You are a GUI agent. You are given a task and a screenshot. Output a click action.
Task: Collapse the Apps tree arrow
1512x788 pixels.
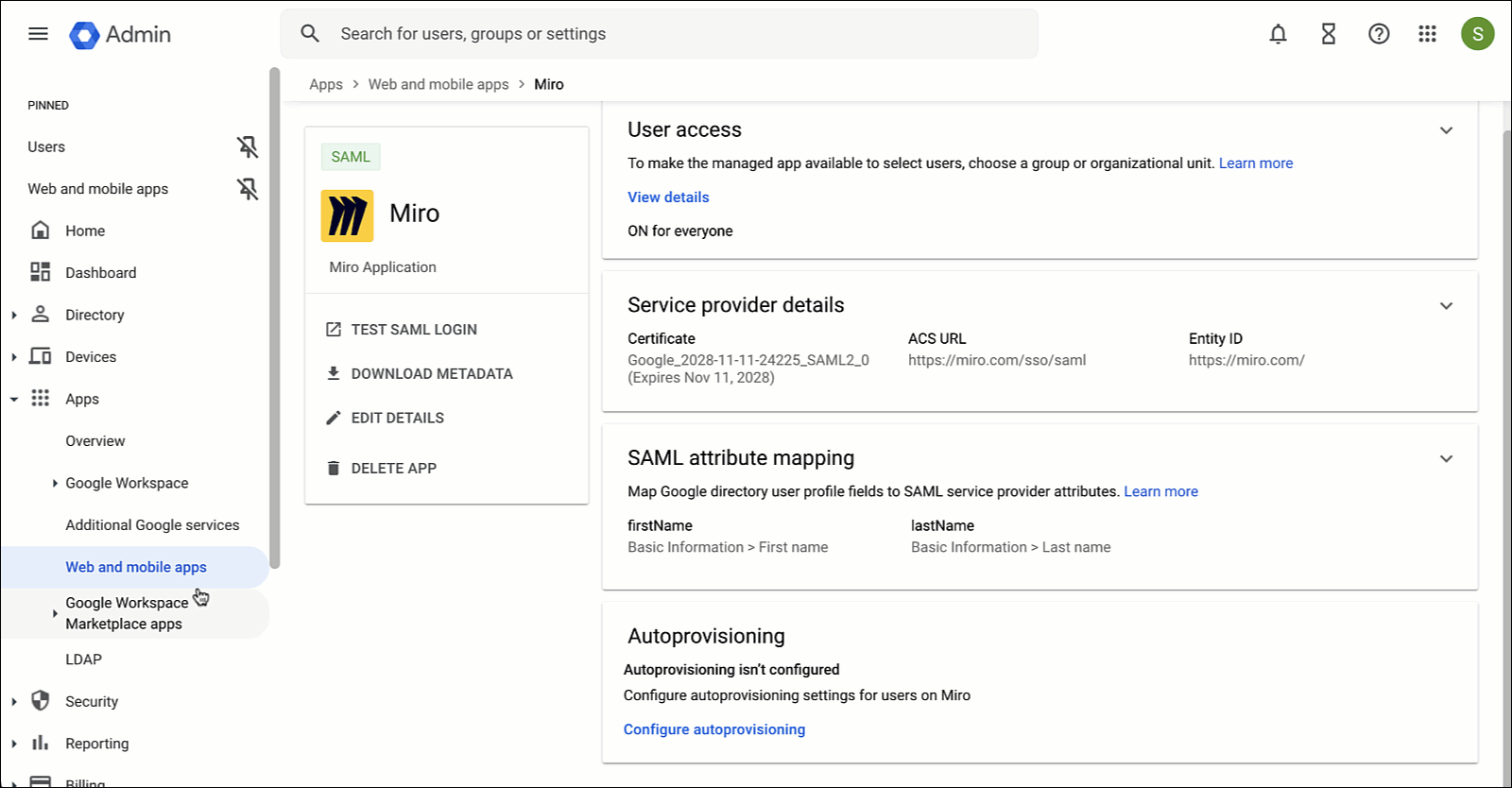pyautogui.click(x=14, y=400)
